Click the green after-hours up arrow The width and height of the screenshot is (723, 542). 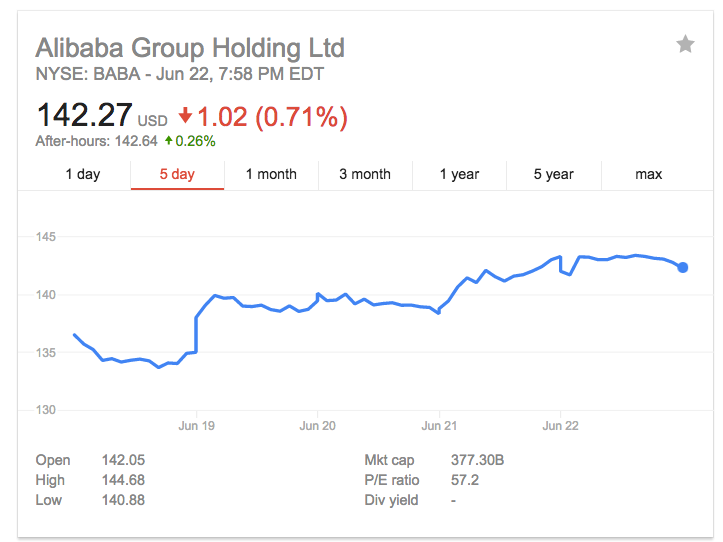click(169, 141)
